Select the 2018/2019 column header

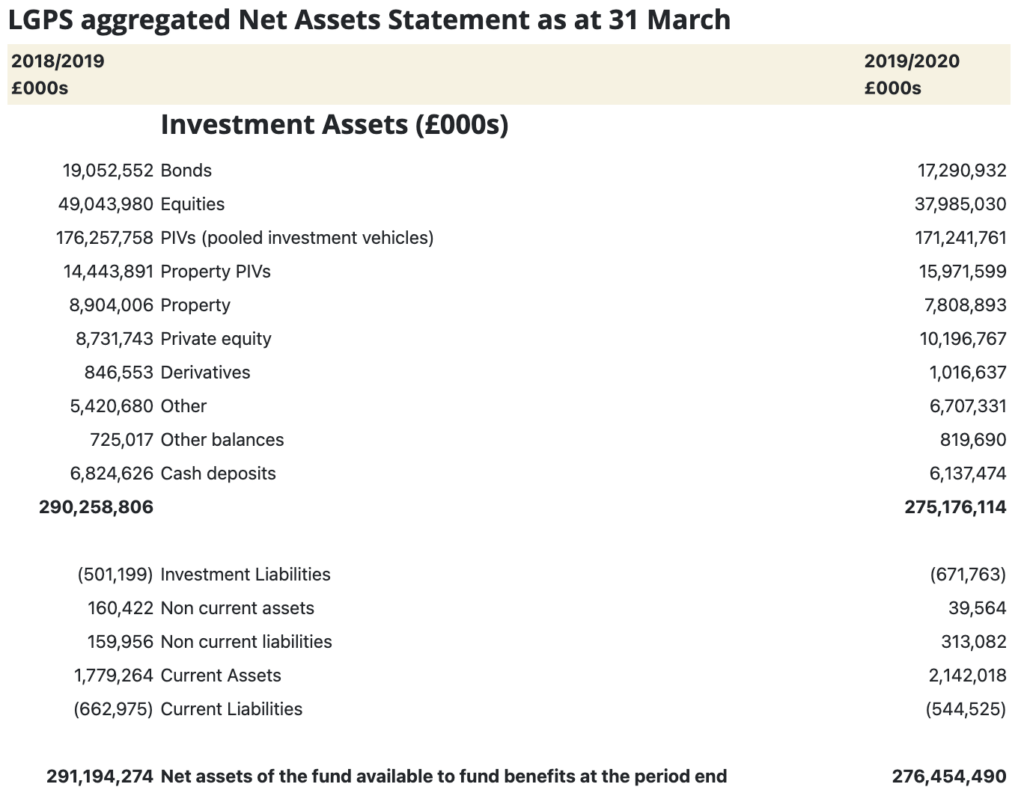point(57,61)
